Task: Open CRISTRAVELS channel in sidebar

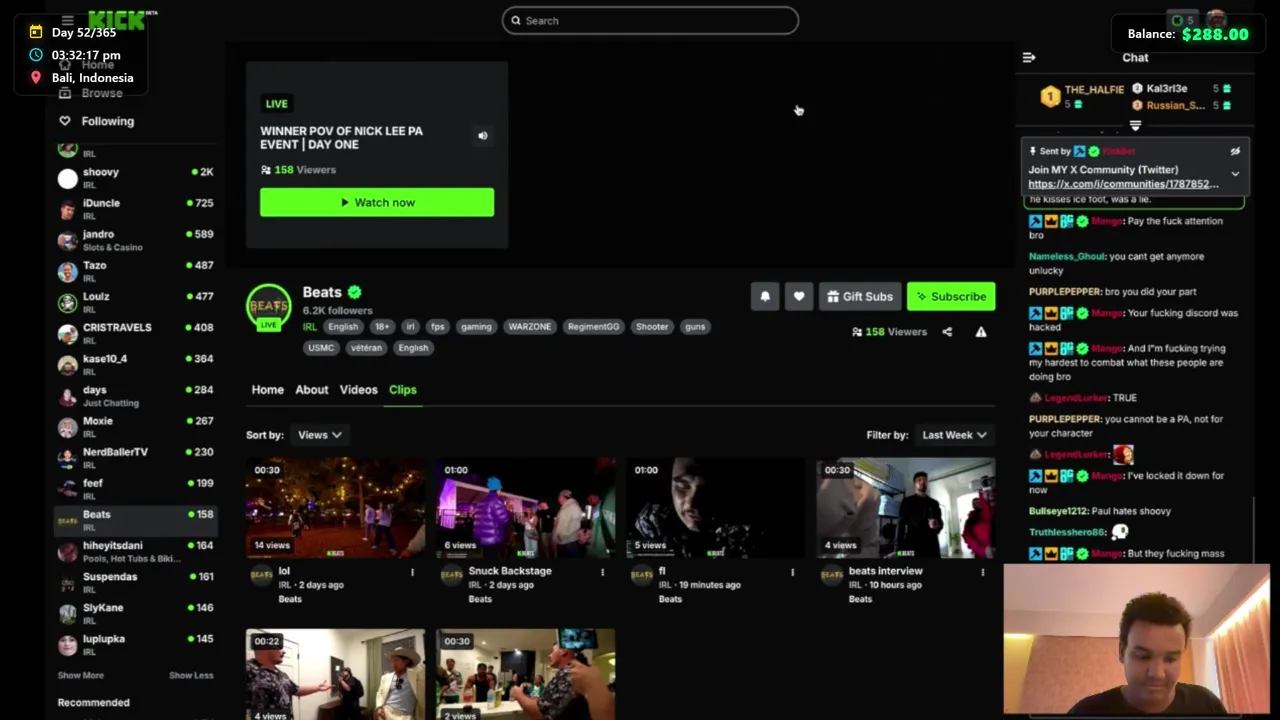Action: (x=135, y=333)
